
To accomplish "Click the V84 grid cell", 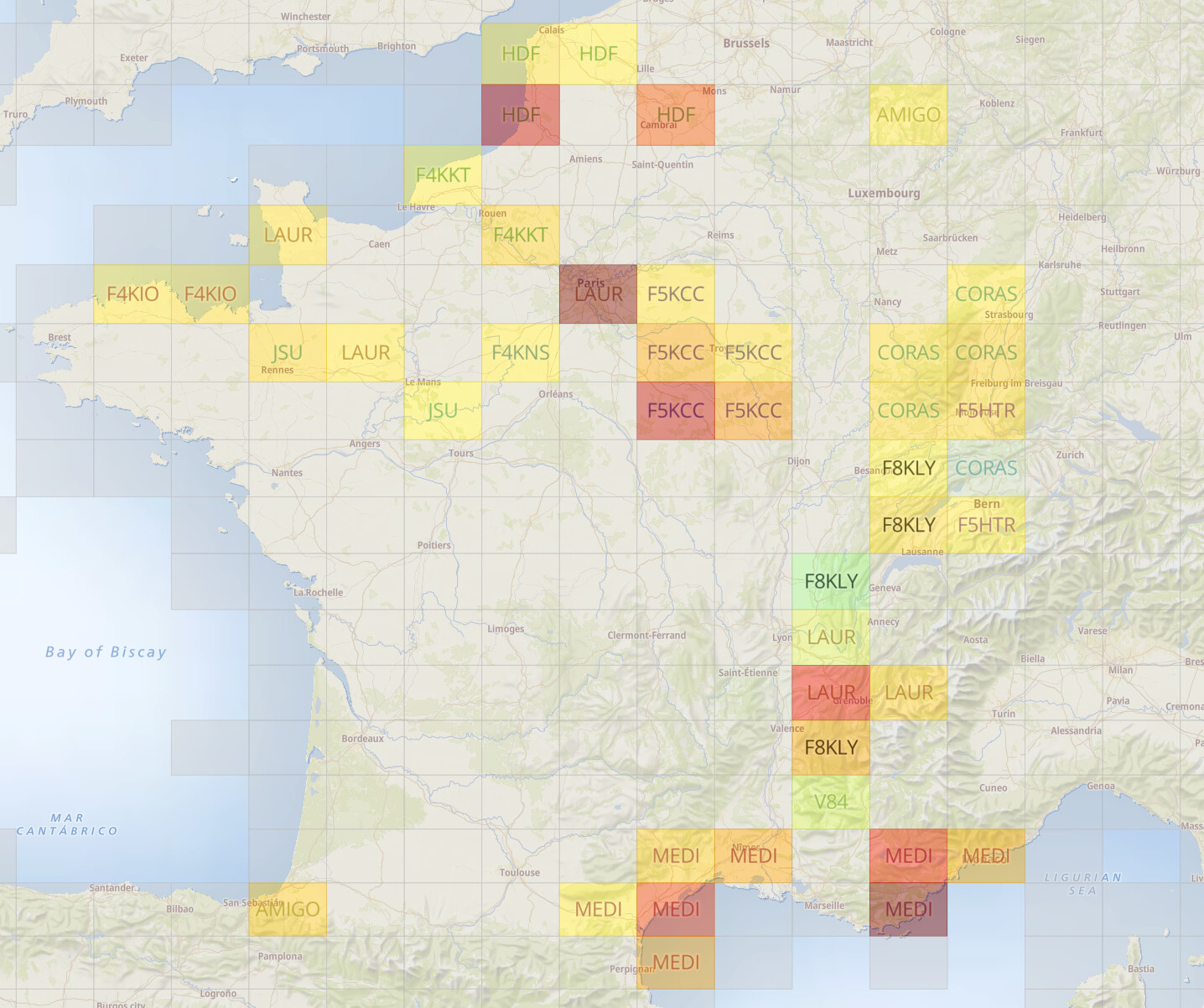I will point(831,802).
